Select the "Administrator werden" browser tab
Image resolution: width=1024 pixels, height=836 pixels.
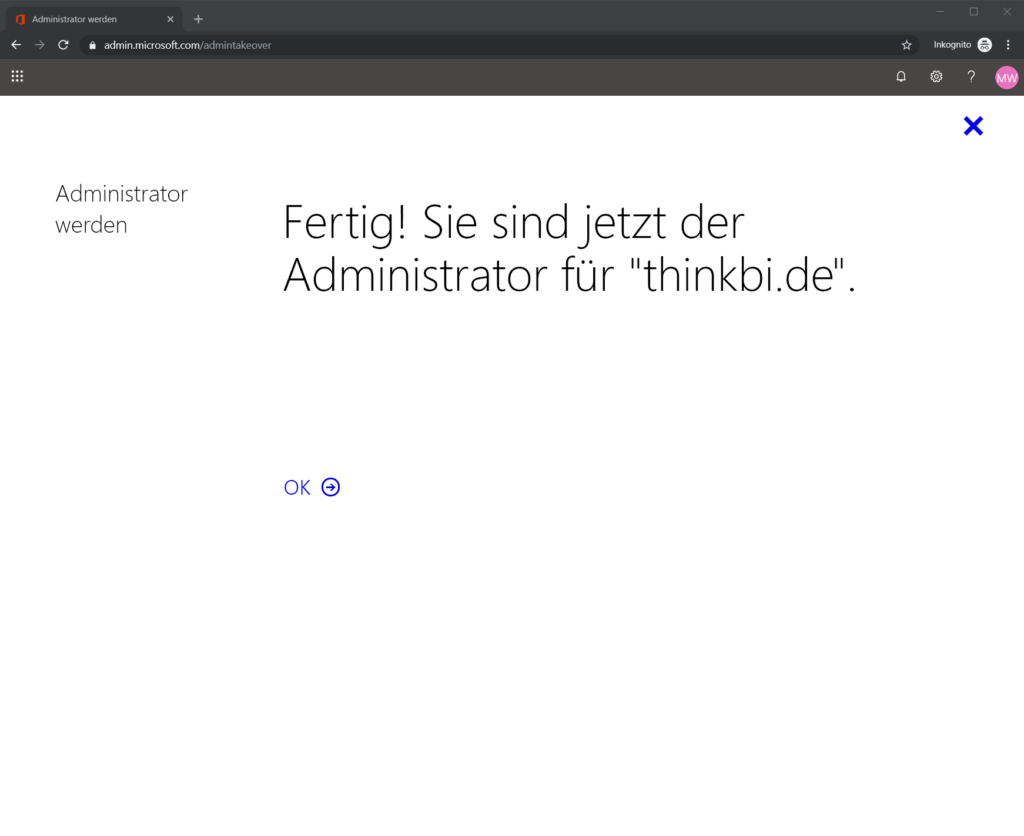[85, 19]
